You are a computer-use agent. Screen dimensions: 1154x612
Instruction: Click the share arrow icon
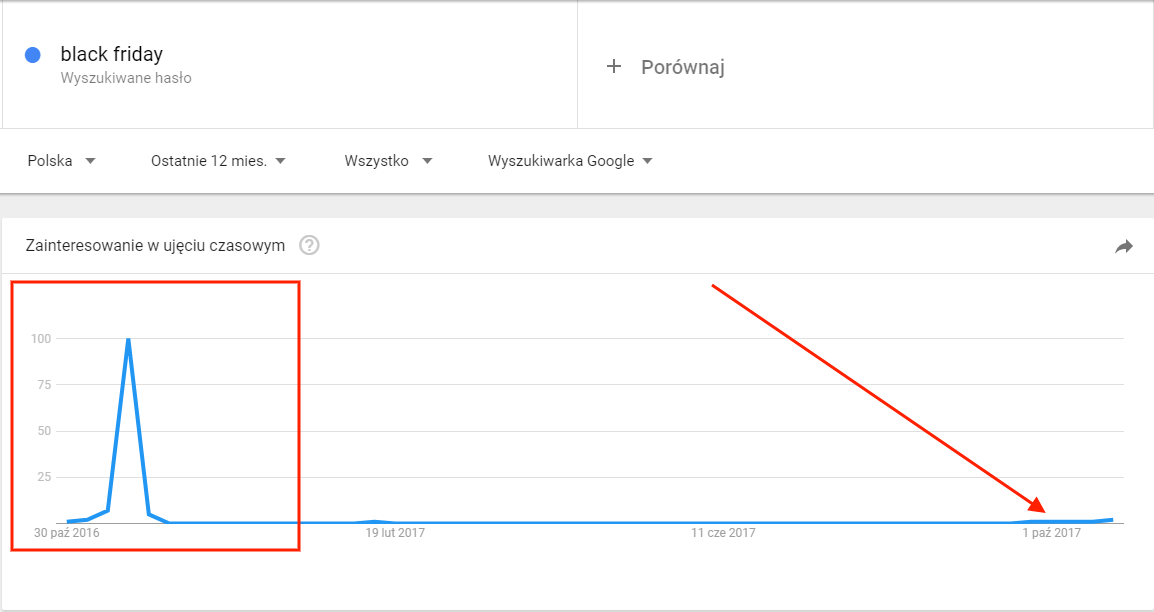[1124, 246]
